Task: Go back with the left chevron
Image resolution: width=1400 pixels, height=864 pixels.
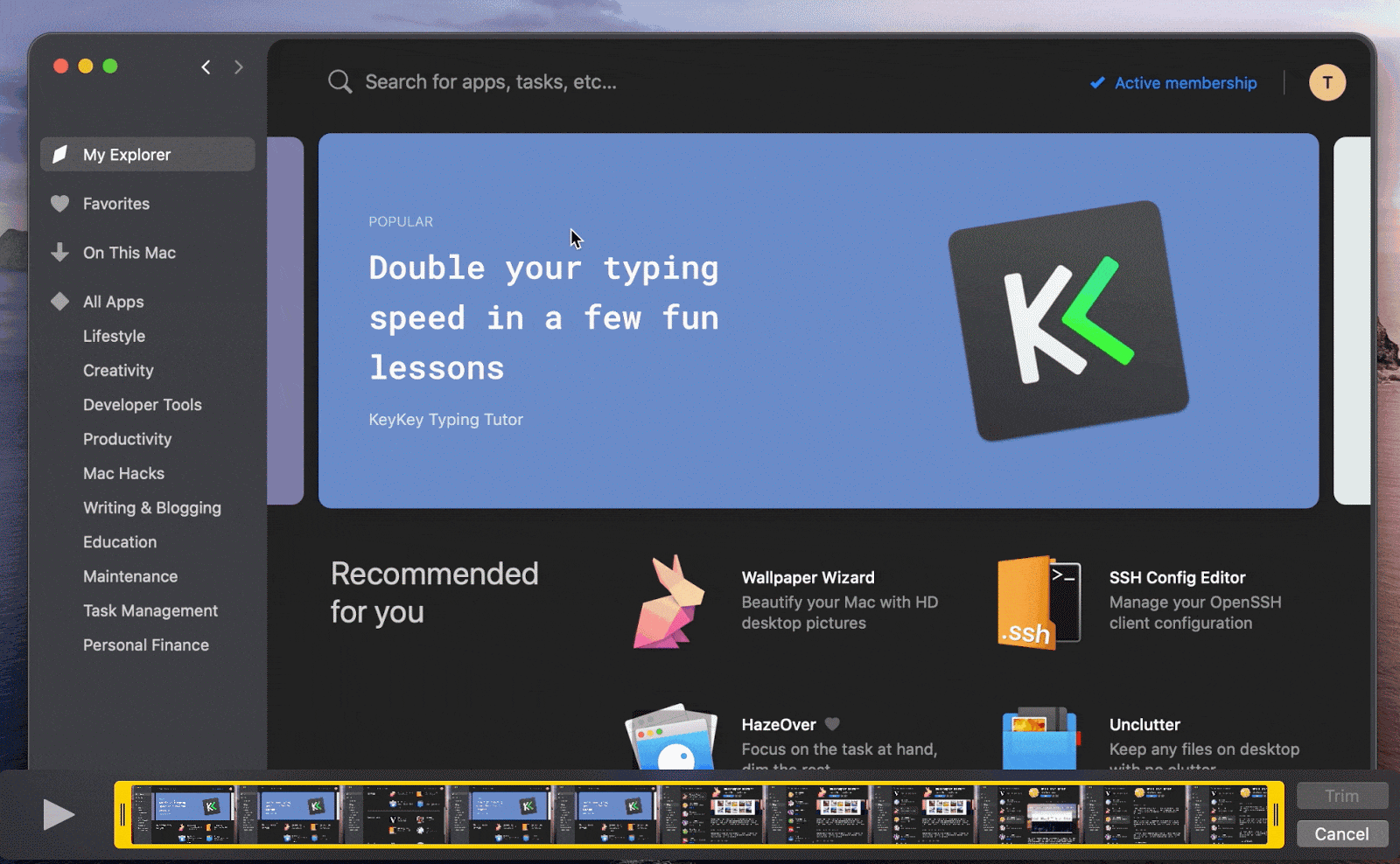Action: point(206,67)
